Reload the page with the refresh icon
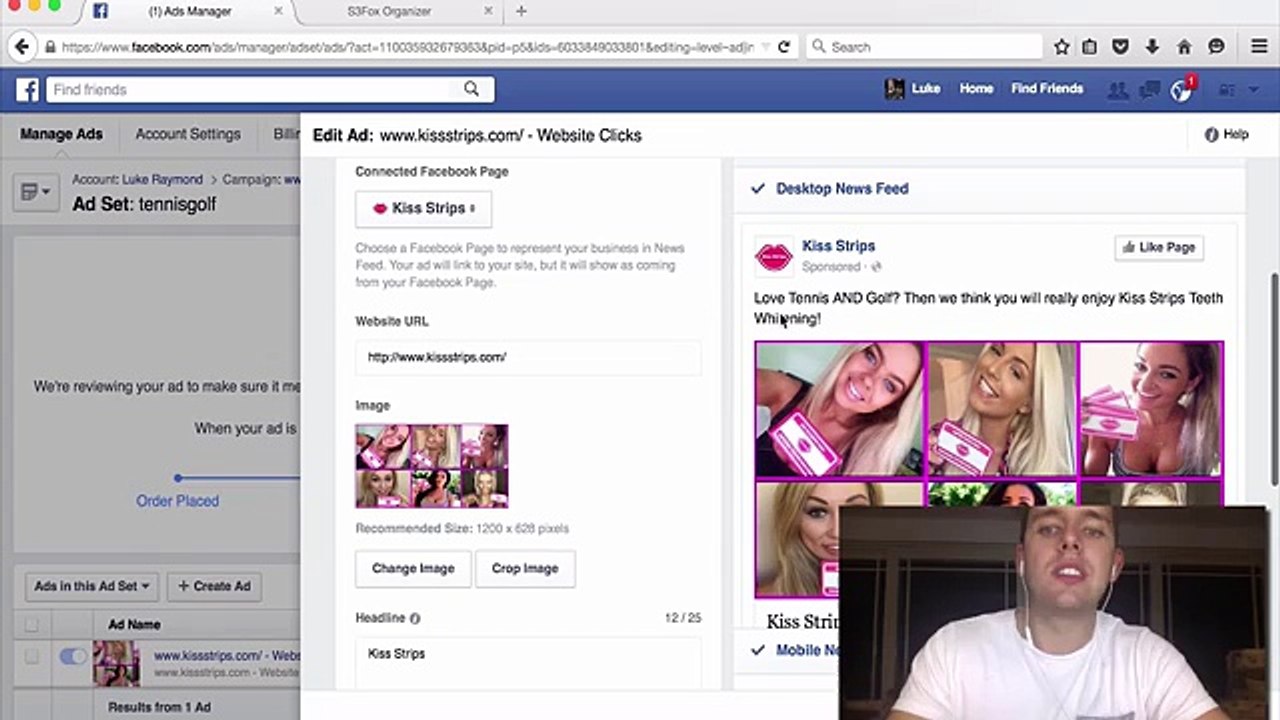1280x720 pixels. click(784, 47)
